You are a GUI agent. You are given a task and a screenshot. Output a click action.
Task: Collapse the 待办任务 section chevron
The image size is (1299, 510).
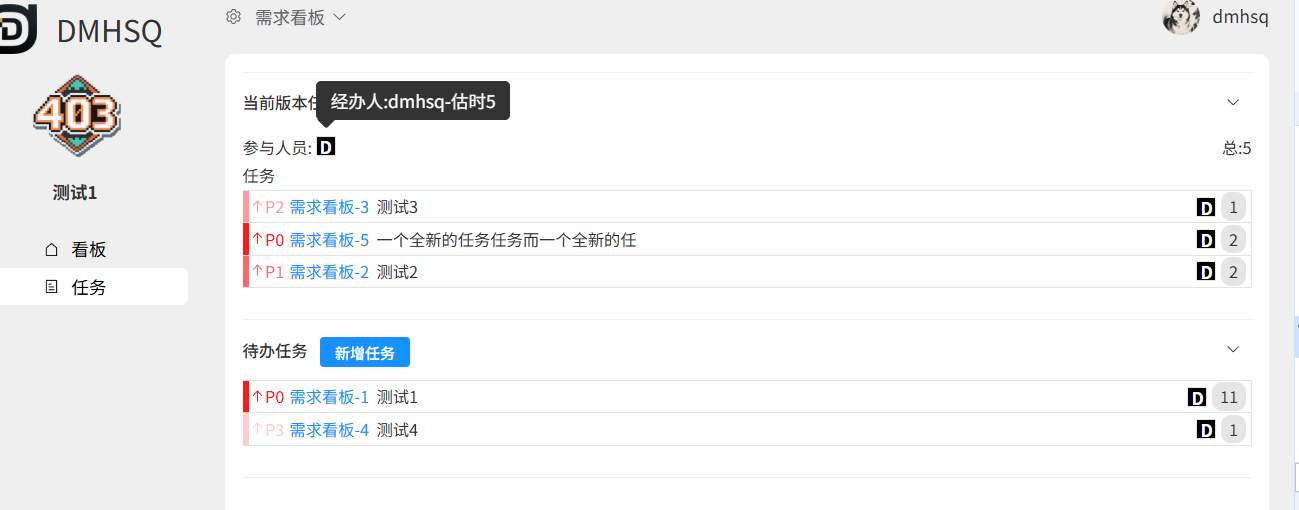tap(1233, 349)
